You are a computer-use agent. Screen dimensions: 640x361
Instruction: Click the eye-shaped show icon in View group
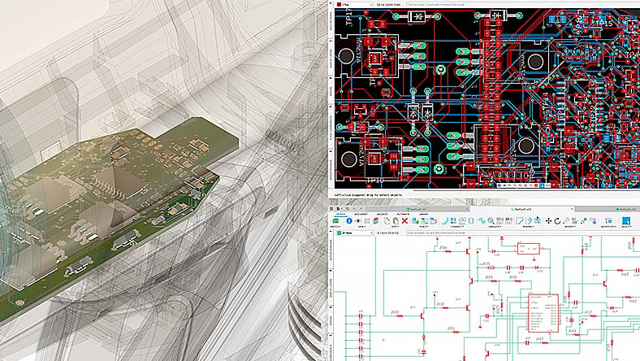(x=358, y=221)
